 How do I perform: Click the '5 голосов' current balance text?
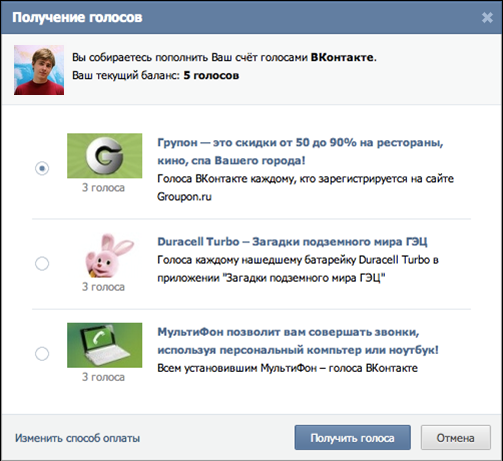tap(211, 75)
